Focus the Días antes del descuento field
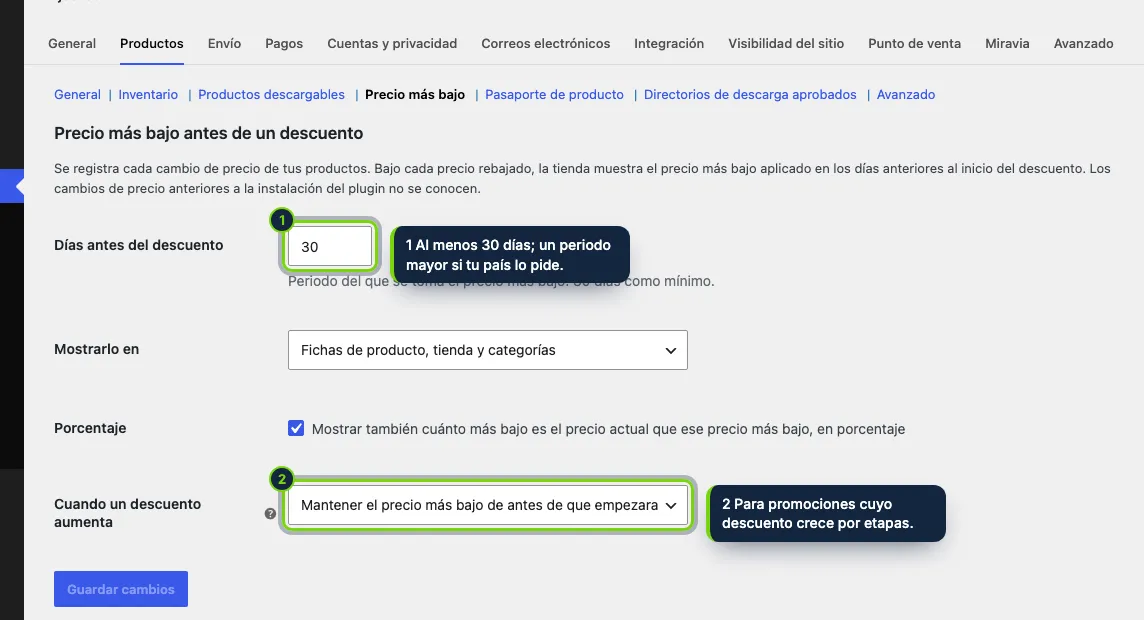Screen dimensions: 1144x620 pos(330,247)
